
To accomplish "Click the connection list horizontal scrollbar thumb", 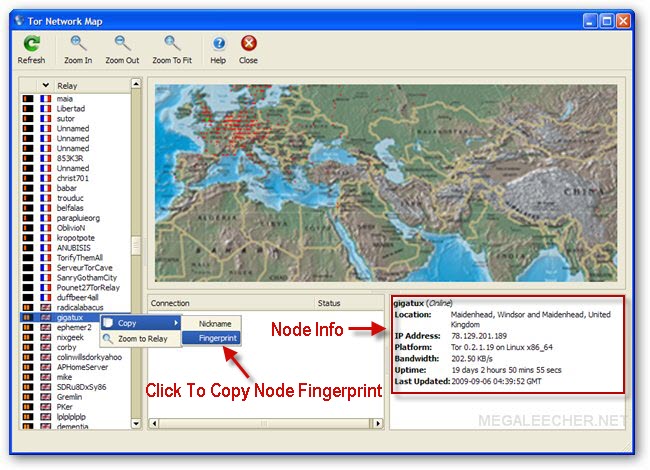I will pos(264,424).
